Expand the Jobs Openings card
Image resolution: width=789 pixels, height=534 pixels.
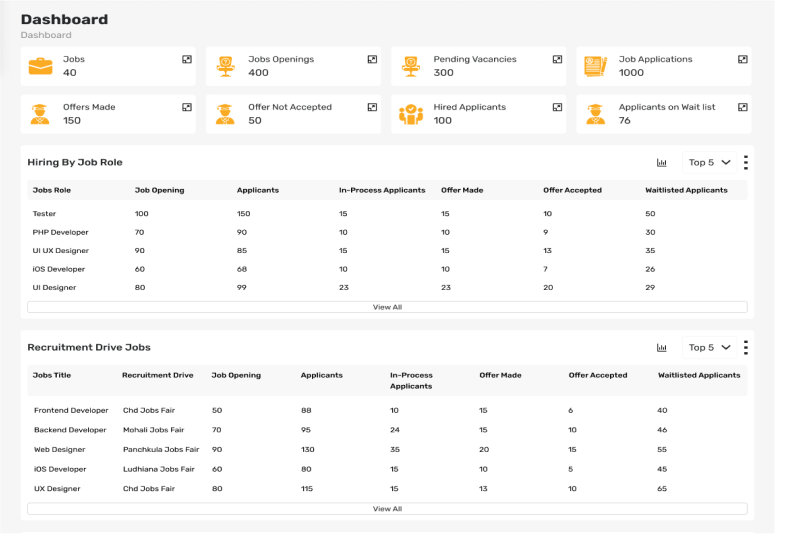point(372,60)
